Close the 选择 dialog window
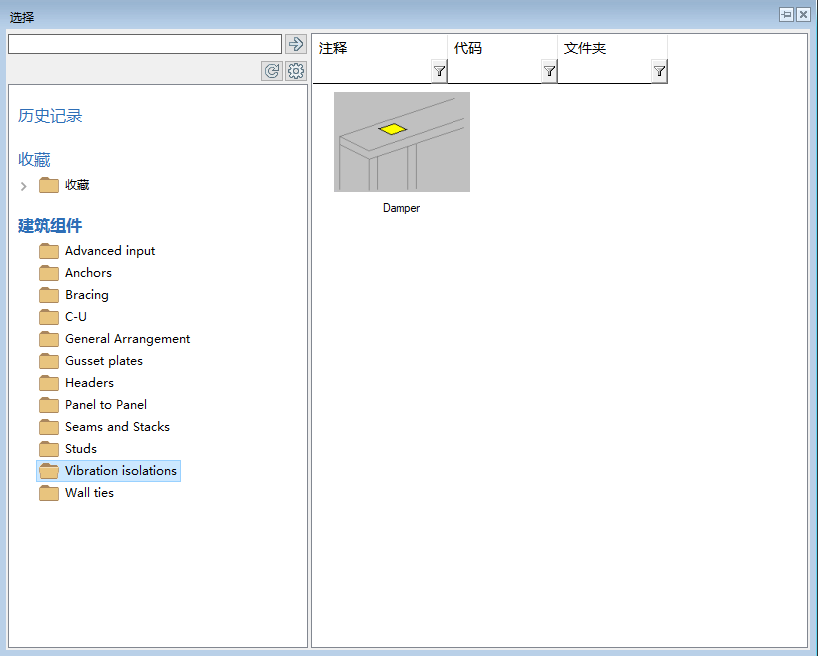The height and width of the screenshot is (656, 818). [803, 15]
